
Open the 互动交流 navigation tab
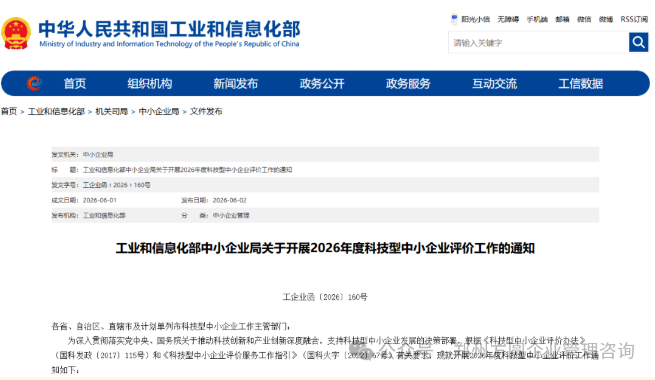point(495,84)
